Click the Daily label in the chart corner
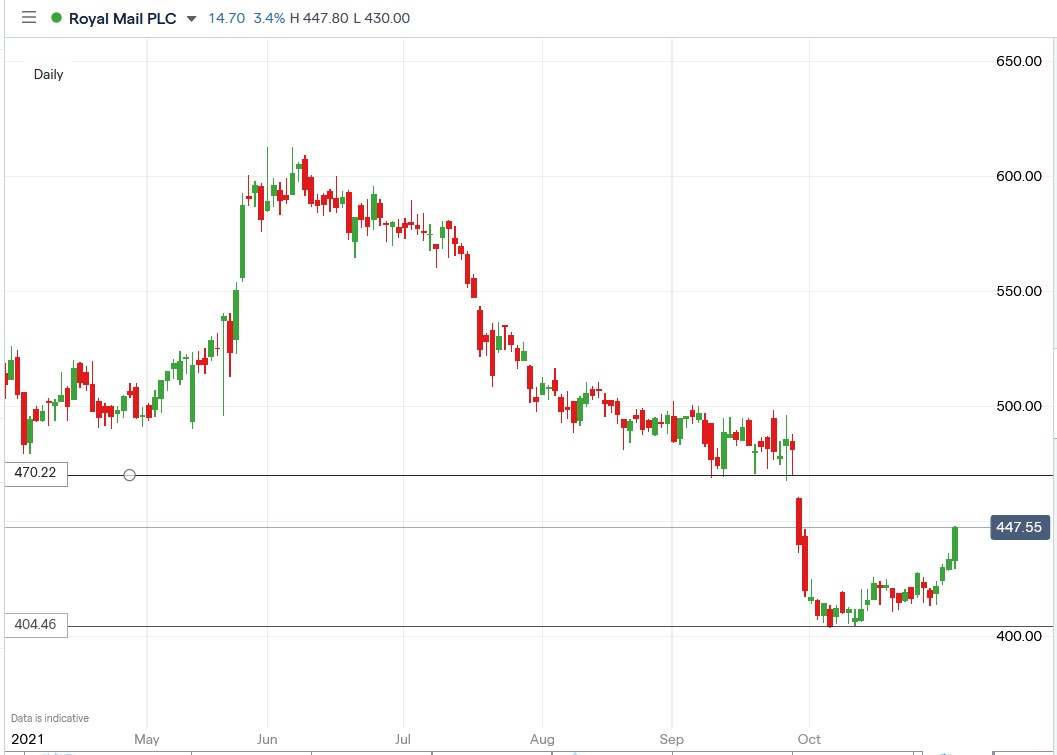This screenshot has width=1057, height=755. (x=48, y=74)
